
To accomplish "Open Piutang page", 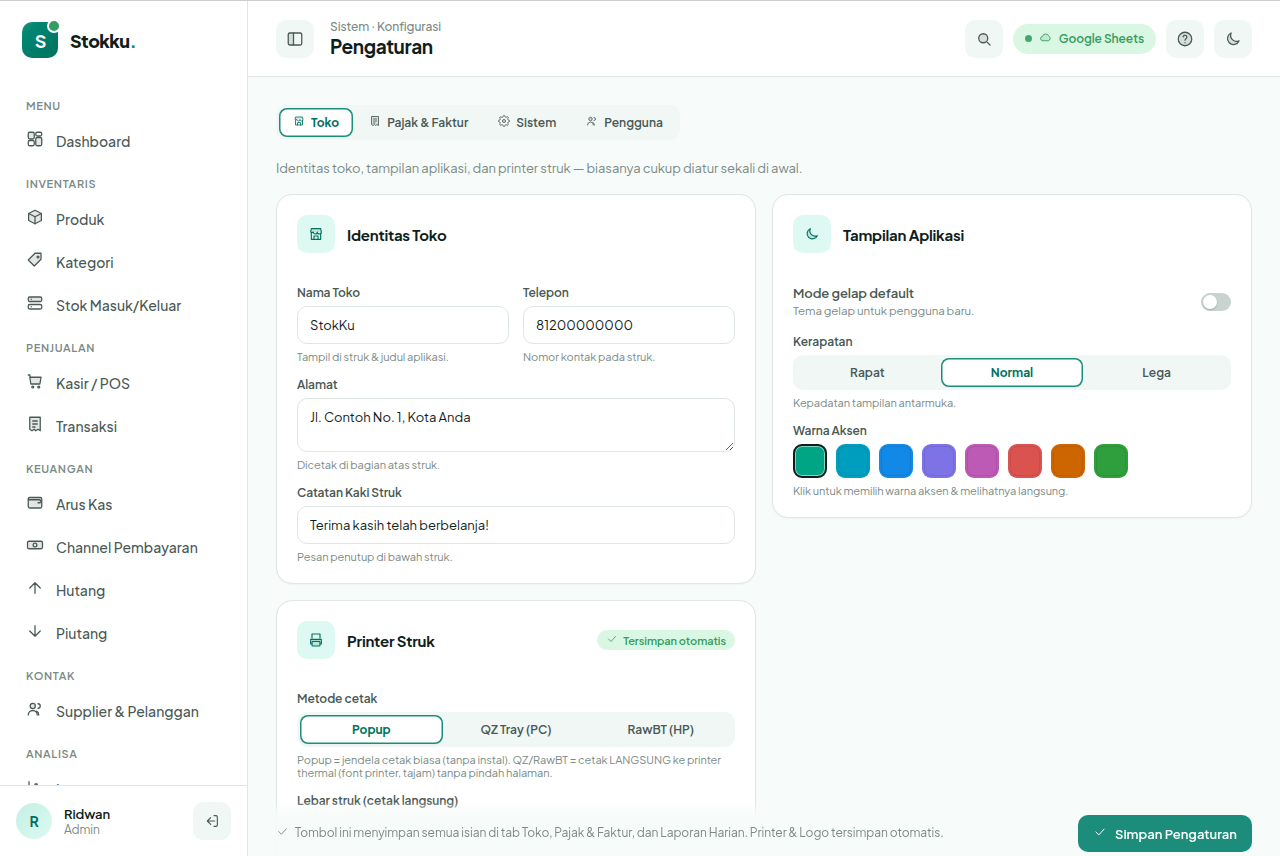I will pos(123,633).
